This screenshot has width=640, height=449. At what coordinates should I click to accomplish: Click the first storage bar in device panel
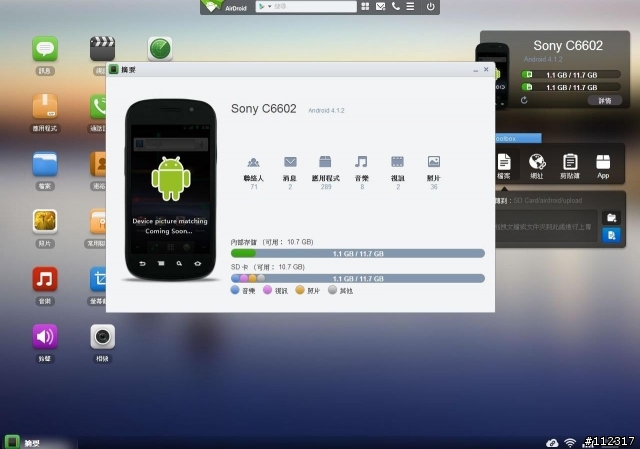point(571,75)
